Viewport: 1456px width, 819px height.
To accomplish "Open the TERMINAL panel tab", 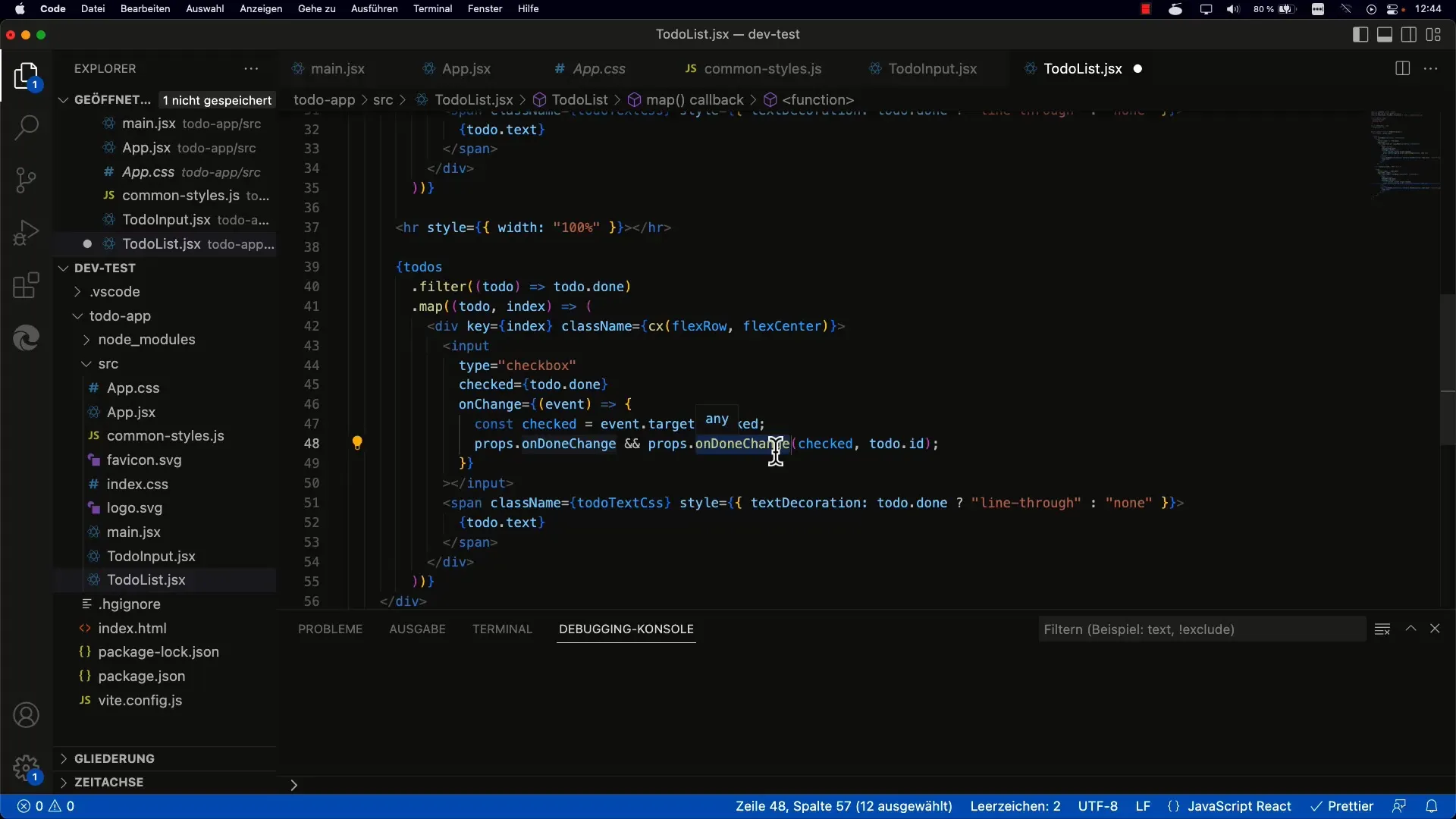I will click(502, 629).
